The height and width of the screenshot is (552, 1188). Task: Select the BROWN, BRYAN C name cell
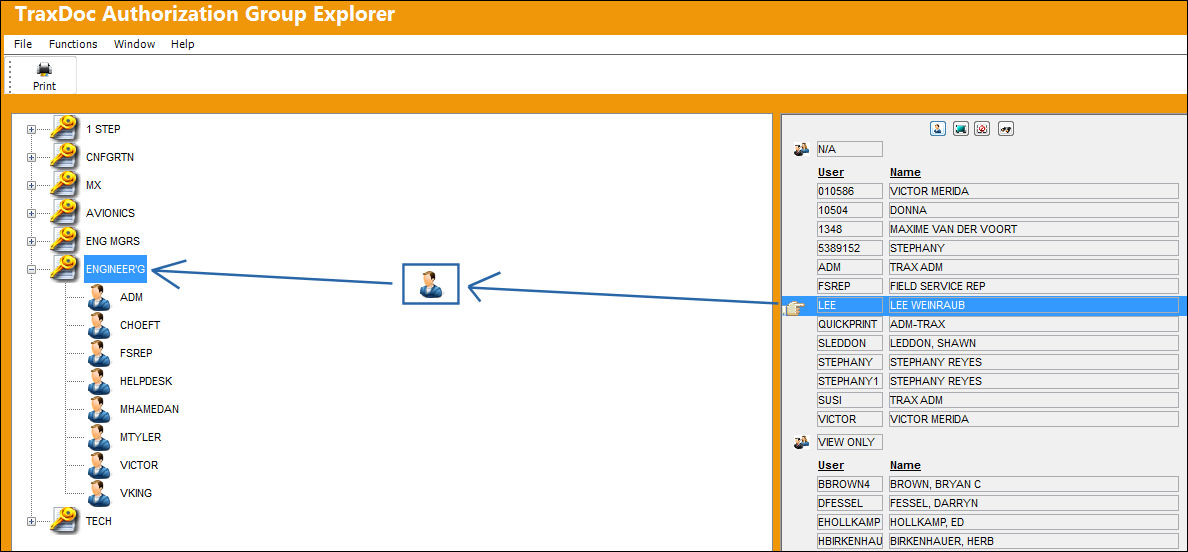1033,484
